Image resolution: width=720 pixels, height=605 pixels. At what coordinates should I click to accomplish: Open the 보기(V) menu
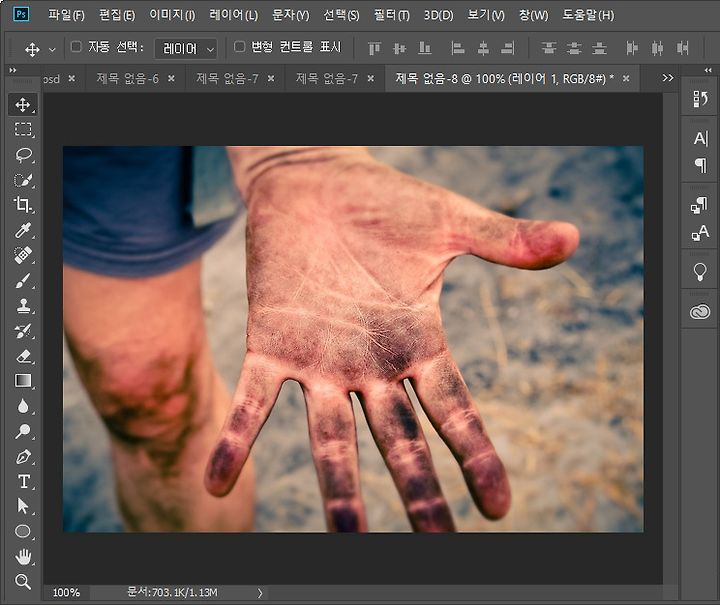click(486, 15)
